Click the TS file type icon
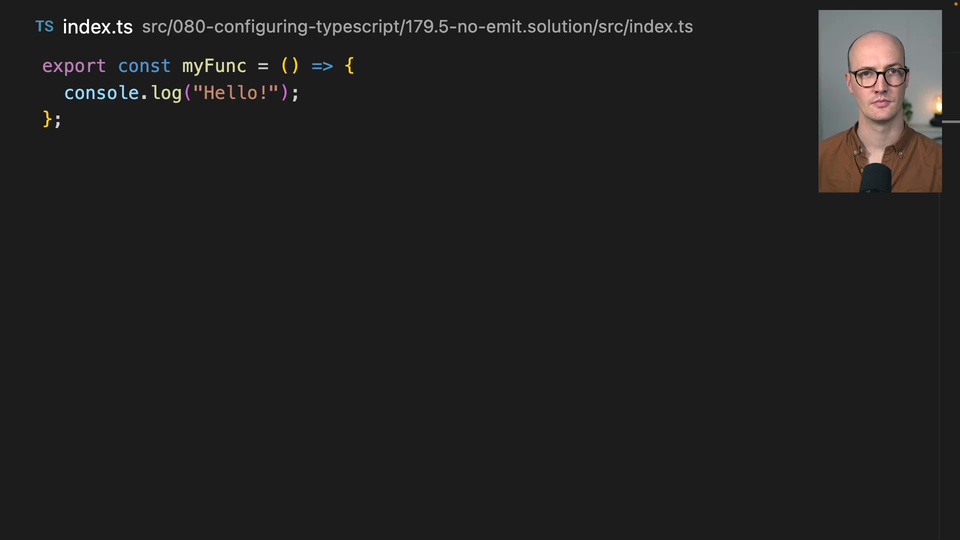The width and height of the screenshot is (960, 540). (44, 26)
